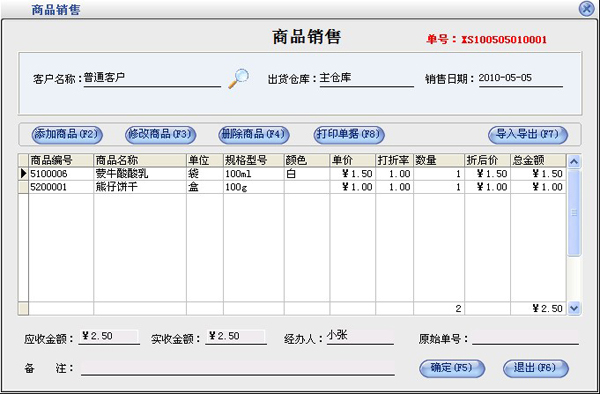Click the vertical scrollbar thumb of the table
Viewport: 600px width, 394px height.
(x=574, y=213)
